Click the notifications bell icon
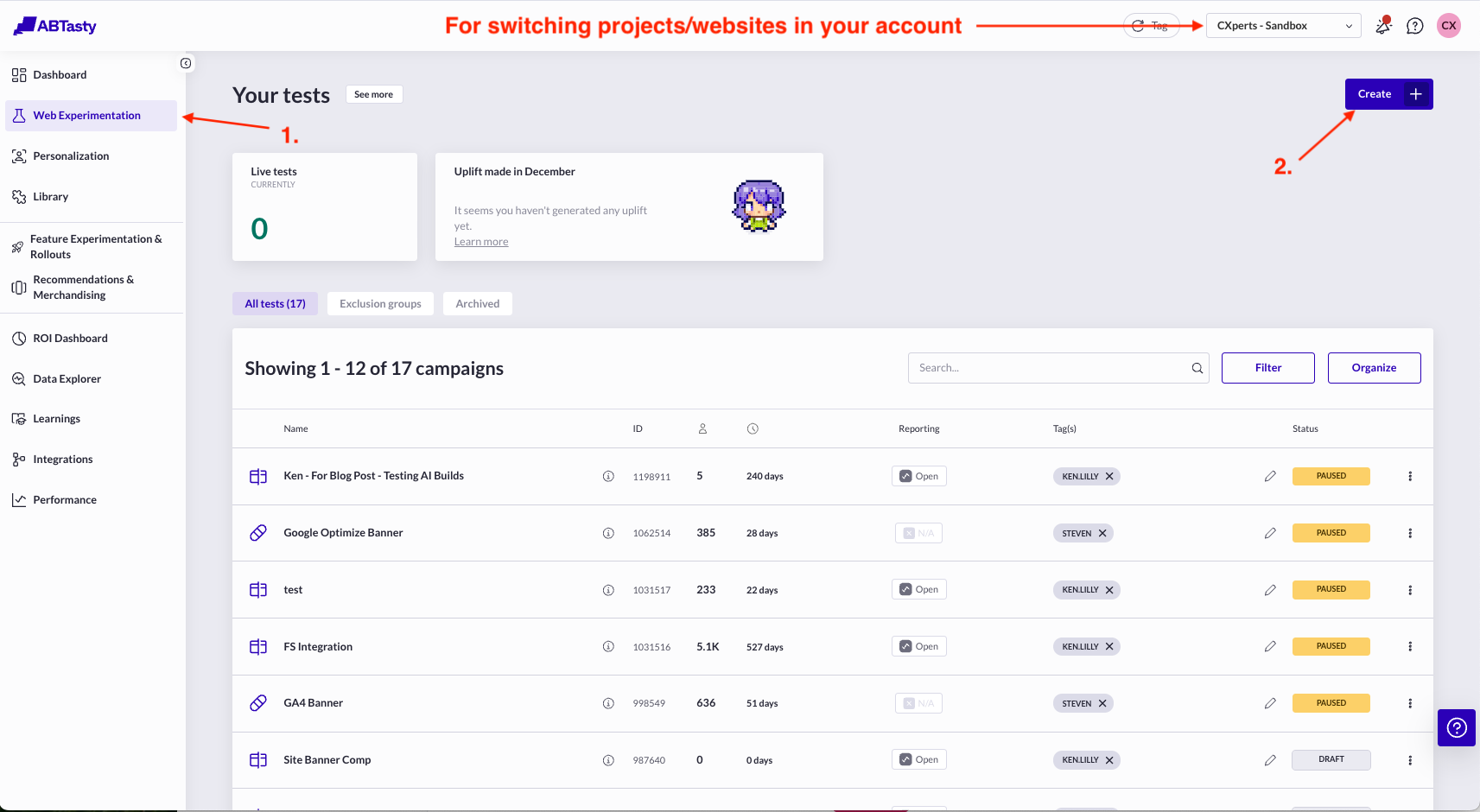Screen dimensions: 1480x812 click(x=1383, y=26)
